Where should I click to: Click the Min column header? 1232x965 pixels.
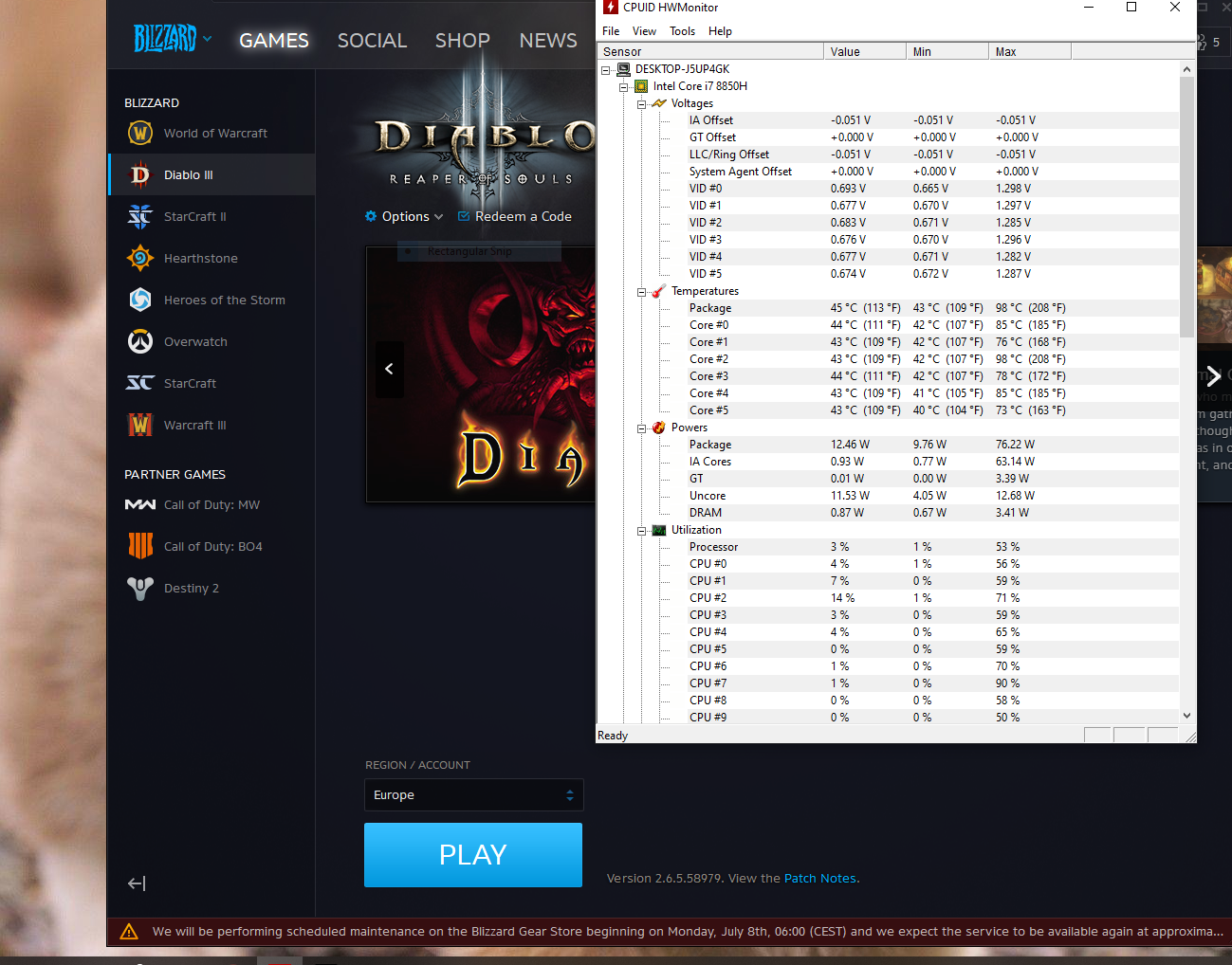pyautogui.click(x=947, y=51)
